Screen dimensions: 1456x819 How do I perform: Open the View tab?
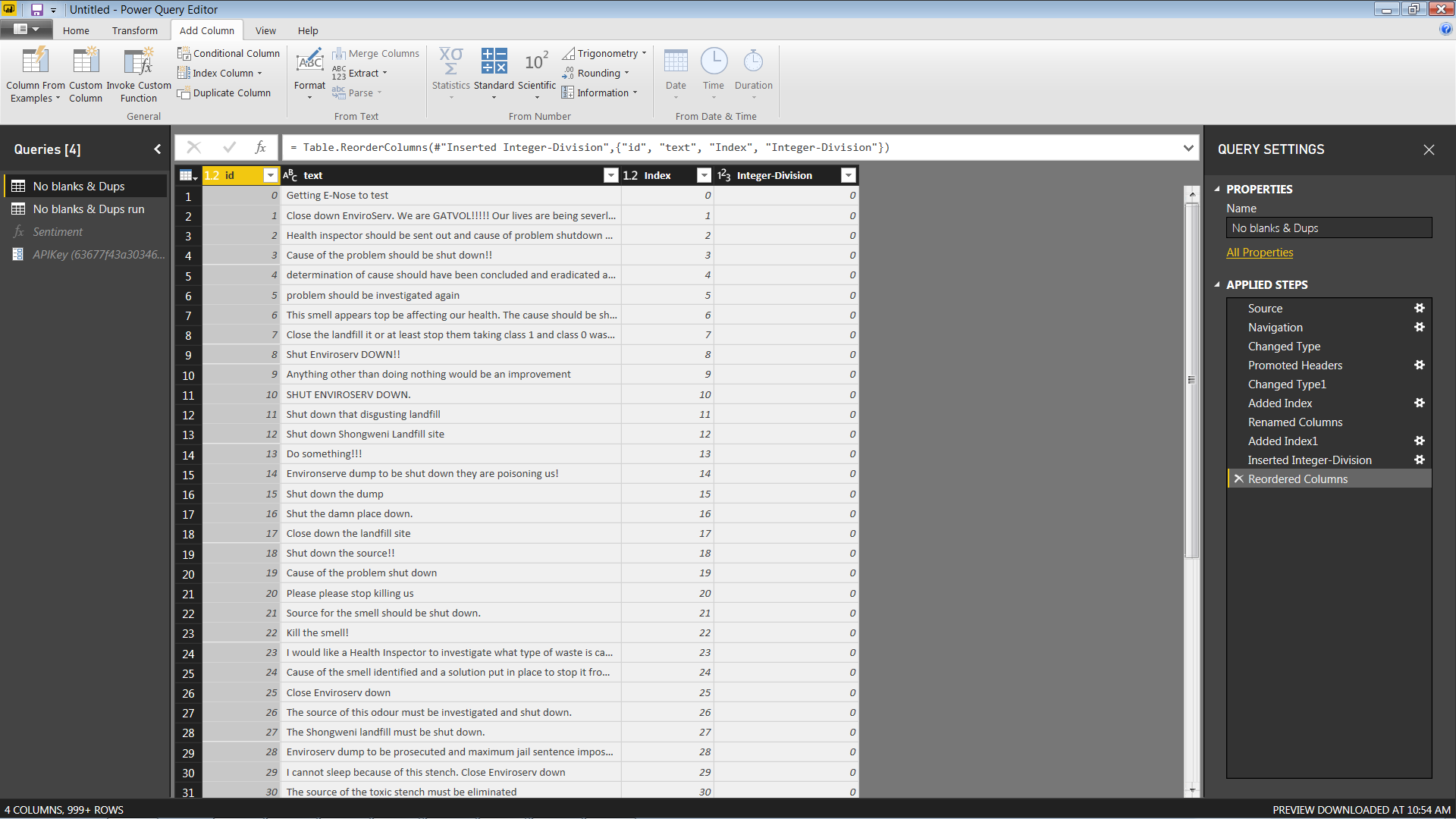[x=265, y=30]
